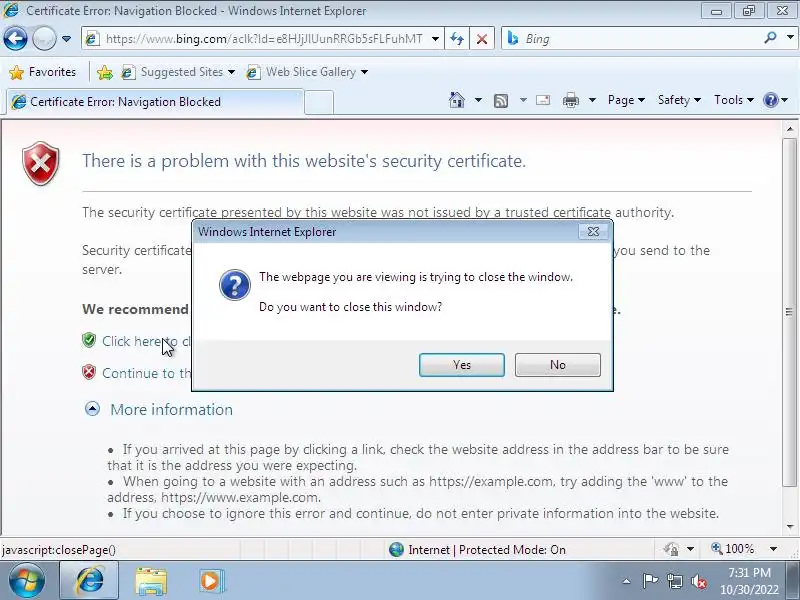Image resolution: width=800 pixels, height=600 pixels.
Task: Click the 100% zoom level button
Action: [x=733, y=549]
